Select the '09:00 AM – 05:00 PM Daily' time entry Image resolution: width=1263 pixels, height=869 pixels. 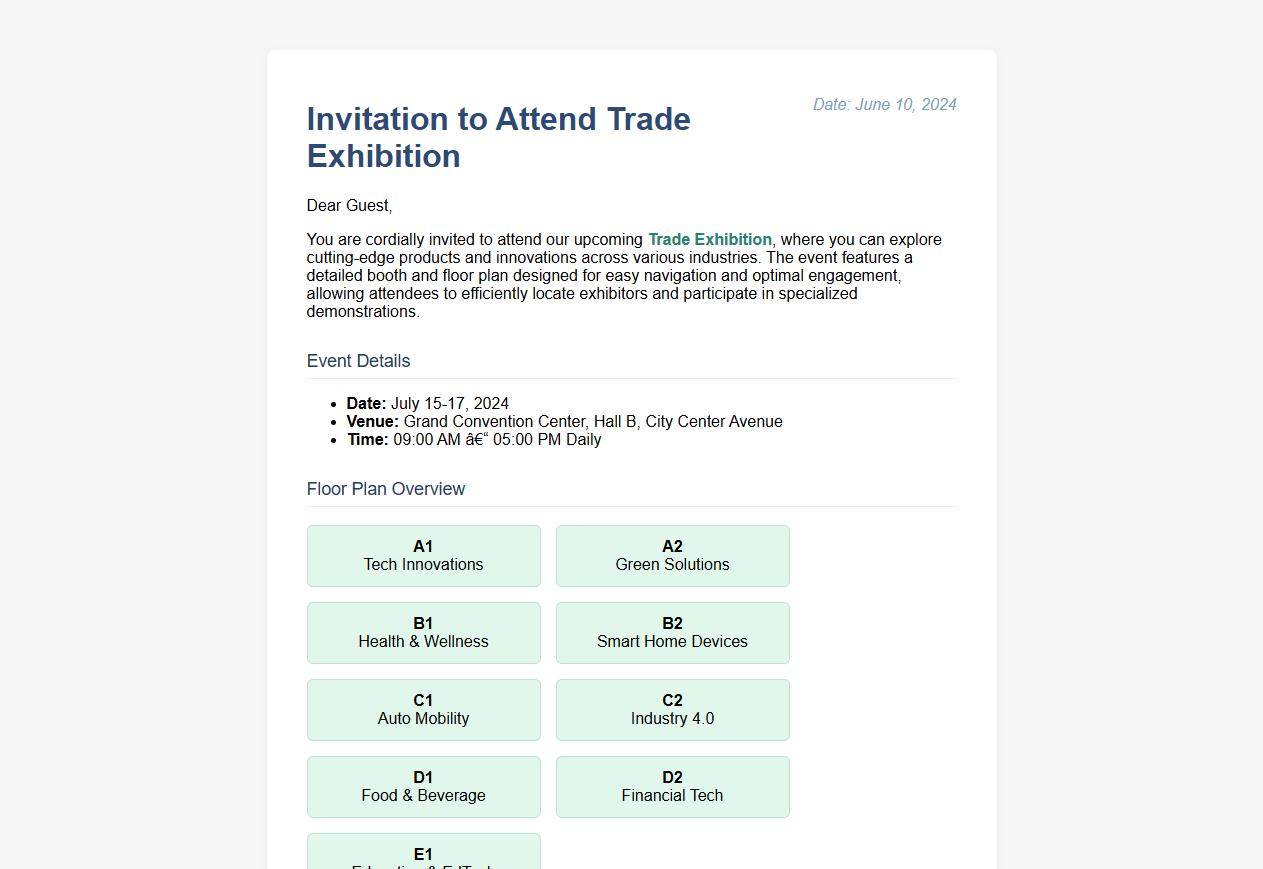(497, 439)
